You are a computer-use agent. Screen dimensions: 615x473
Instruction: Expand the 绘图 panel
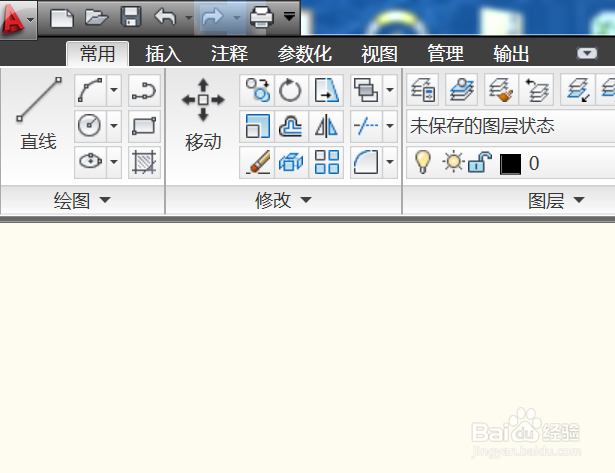point(82,200)
